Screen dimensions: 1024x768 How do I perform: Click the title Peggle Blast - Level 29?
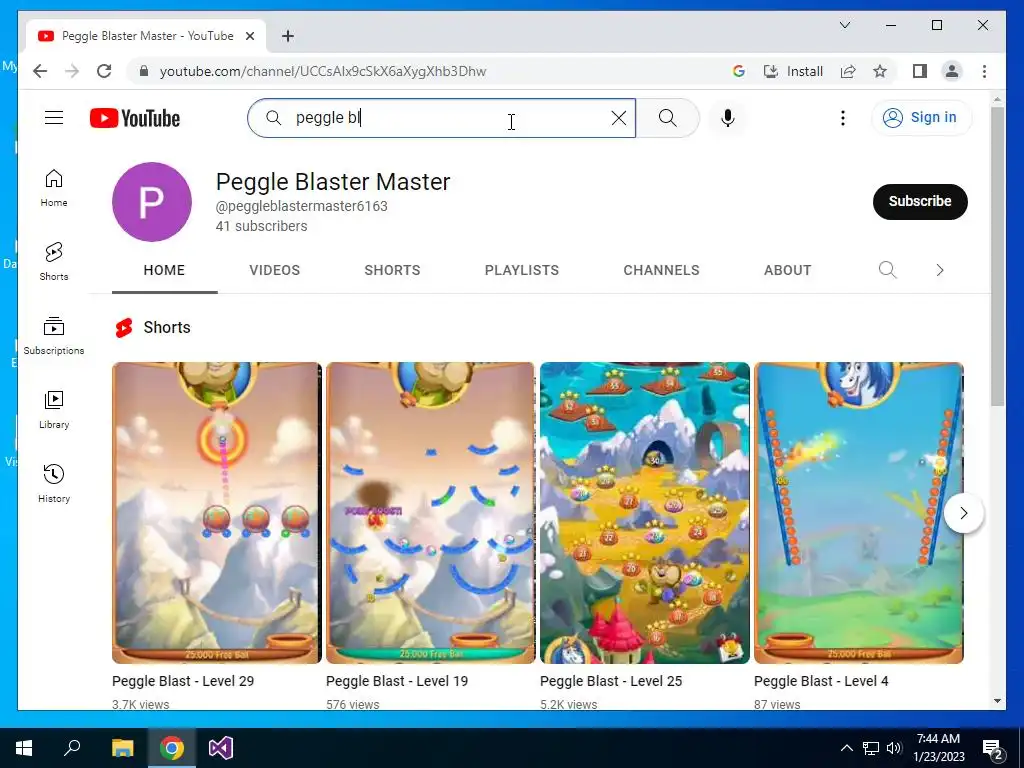point(183,681)
